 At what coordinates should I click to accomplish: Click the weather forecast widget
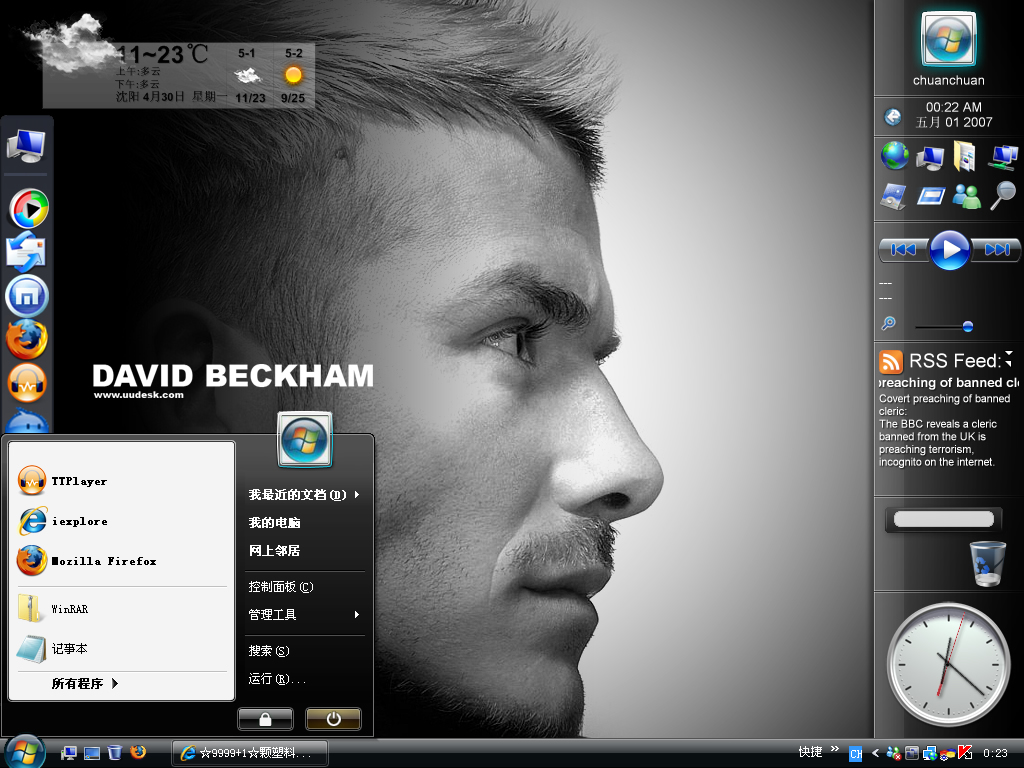179,75
